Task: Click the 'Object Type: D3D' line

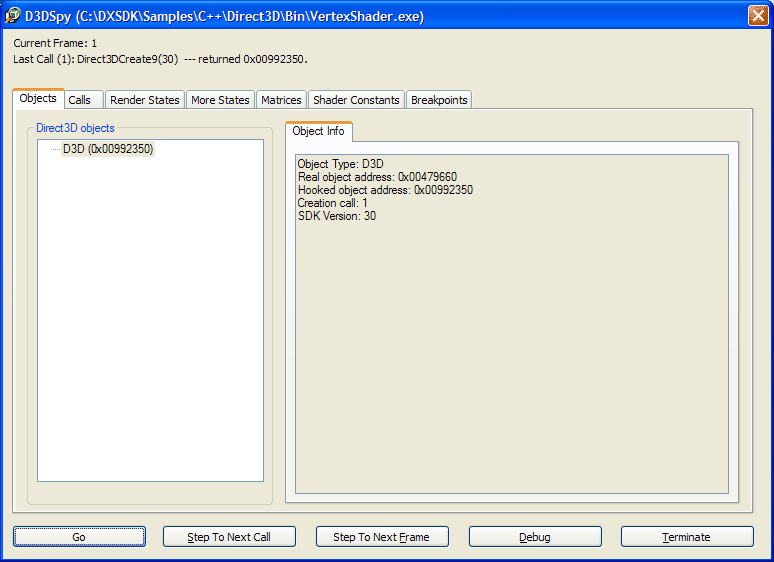Action: [x=341, y=164]
